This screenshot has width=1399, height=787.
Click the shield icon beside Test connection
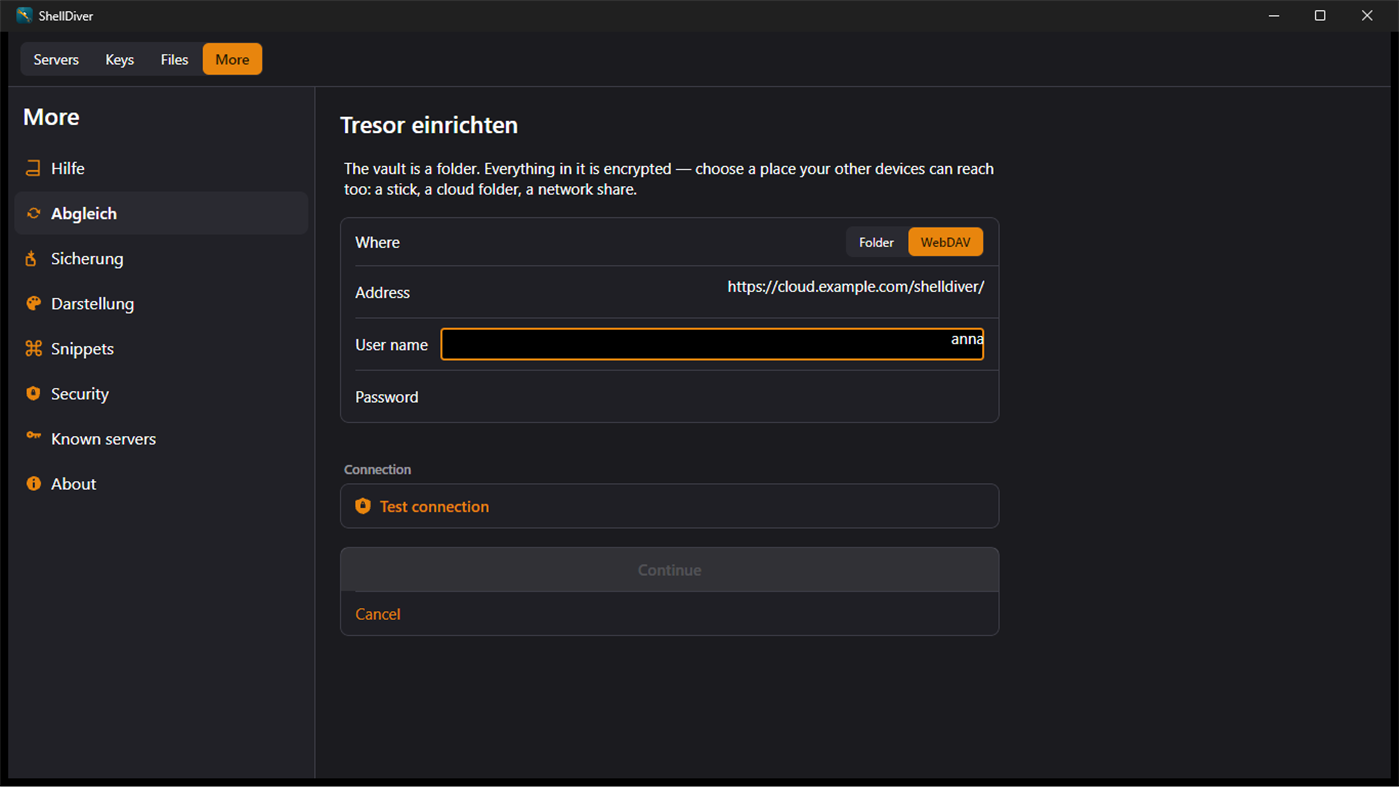[x=363, y=506]
